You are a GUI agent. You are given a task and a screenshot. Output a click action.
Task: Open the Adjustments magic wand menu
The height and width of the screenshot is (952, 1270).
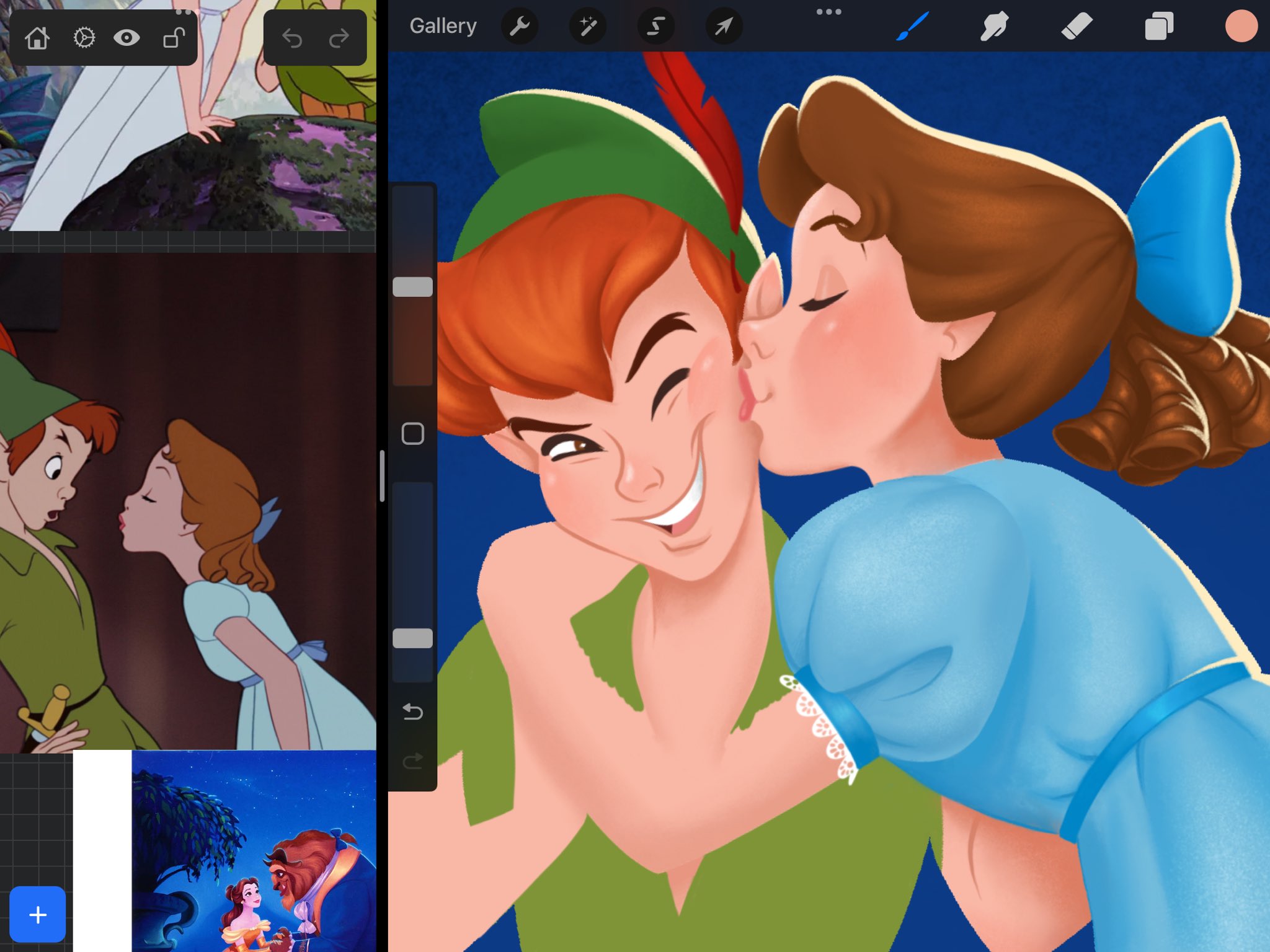click(x=588, y=26)
